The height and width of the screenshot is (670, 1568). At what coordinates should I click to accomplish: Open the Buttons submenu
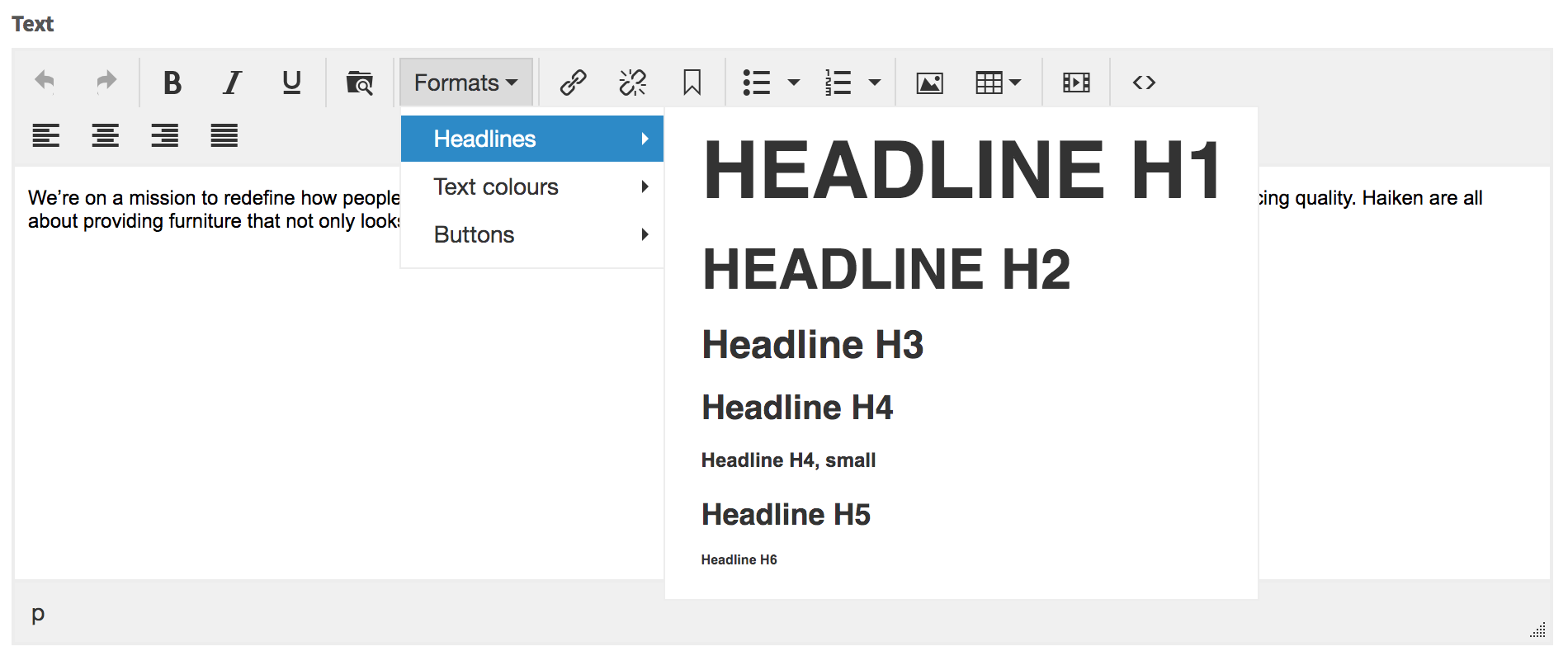point(532,234)
